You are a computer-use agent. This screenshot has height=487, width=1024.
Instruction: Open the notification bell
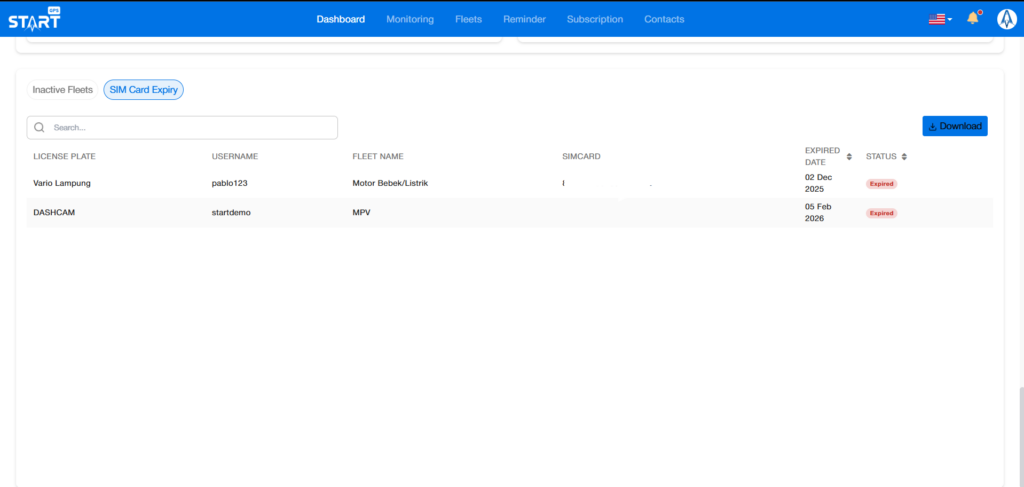(x=972, y=19)
